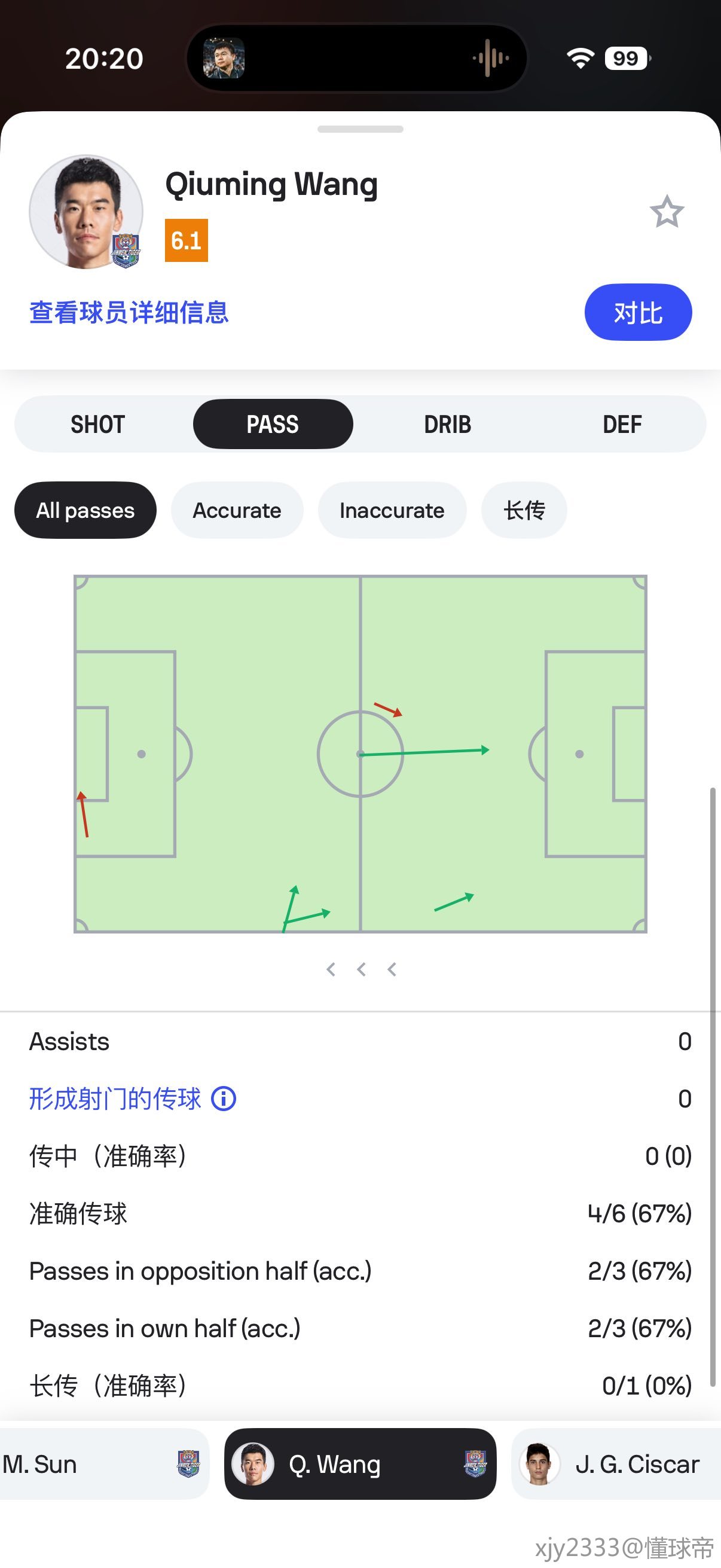Switch to the SHOT tab
This screenshot has width=721, height=1568.
coord(98,424)
